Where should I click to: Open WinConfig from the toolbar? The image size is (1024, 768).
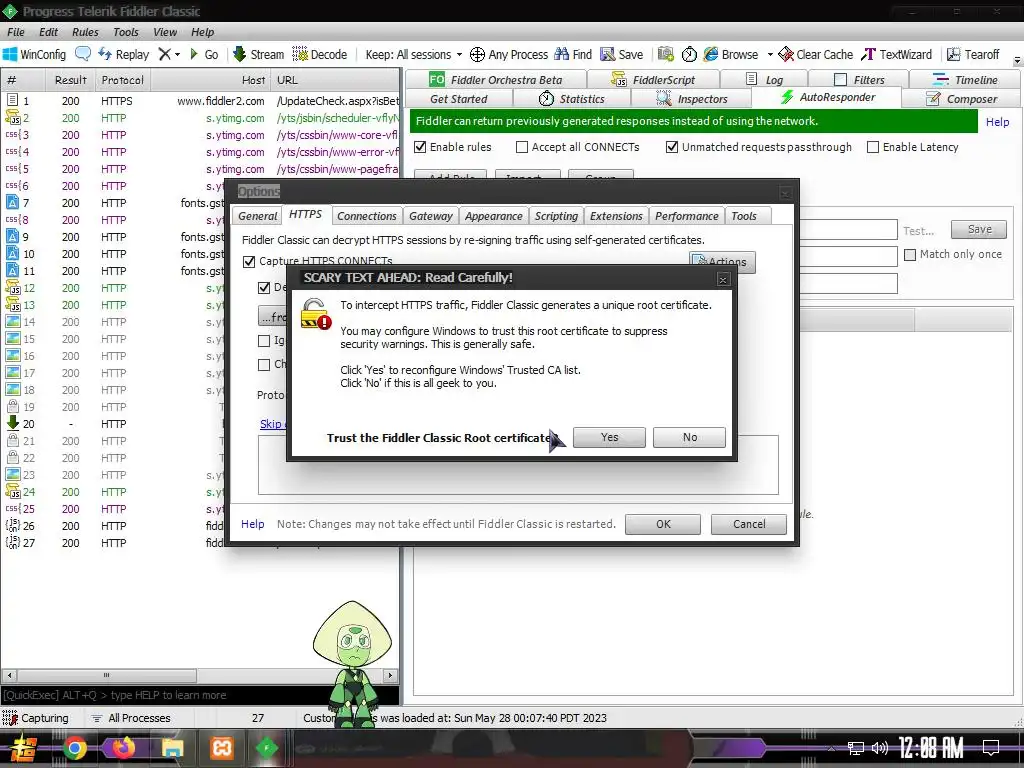[x=35, y=54]
